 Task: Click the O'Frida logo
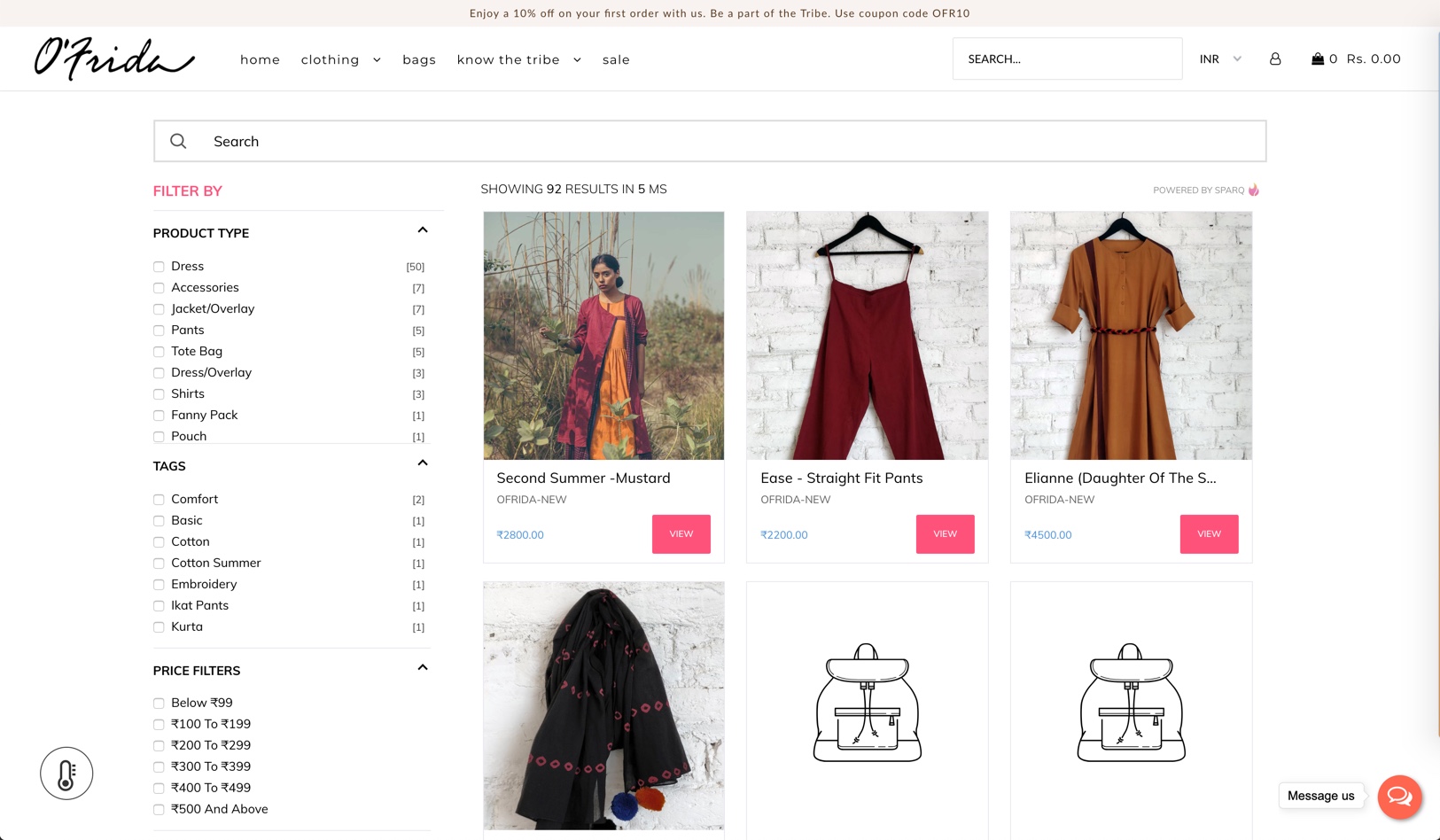[x=113, y=59]
